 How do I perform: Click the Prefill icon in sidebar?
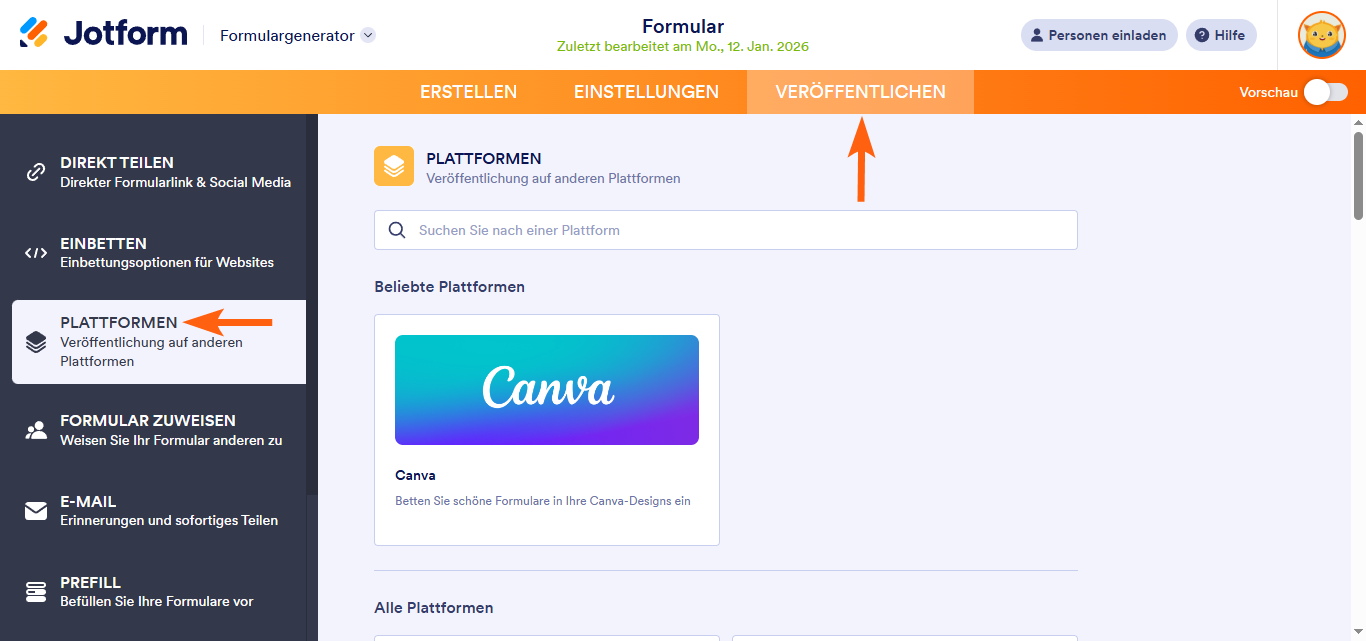(36, 591)
